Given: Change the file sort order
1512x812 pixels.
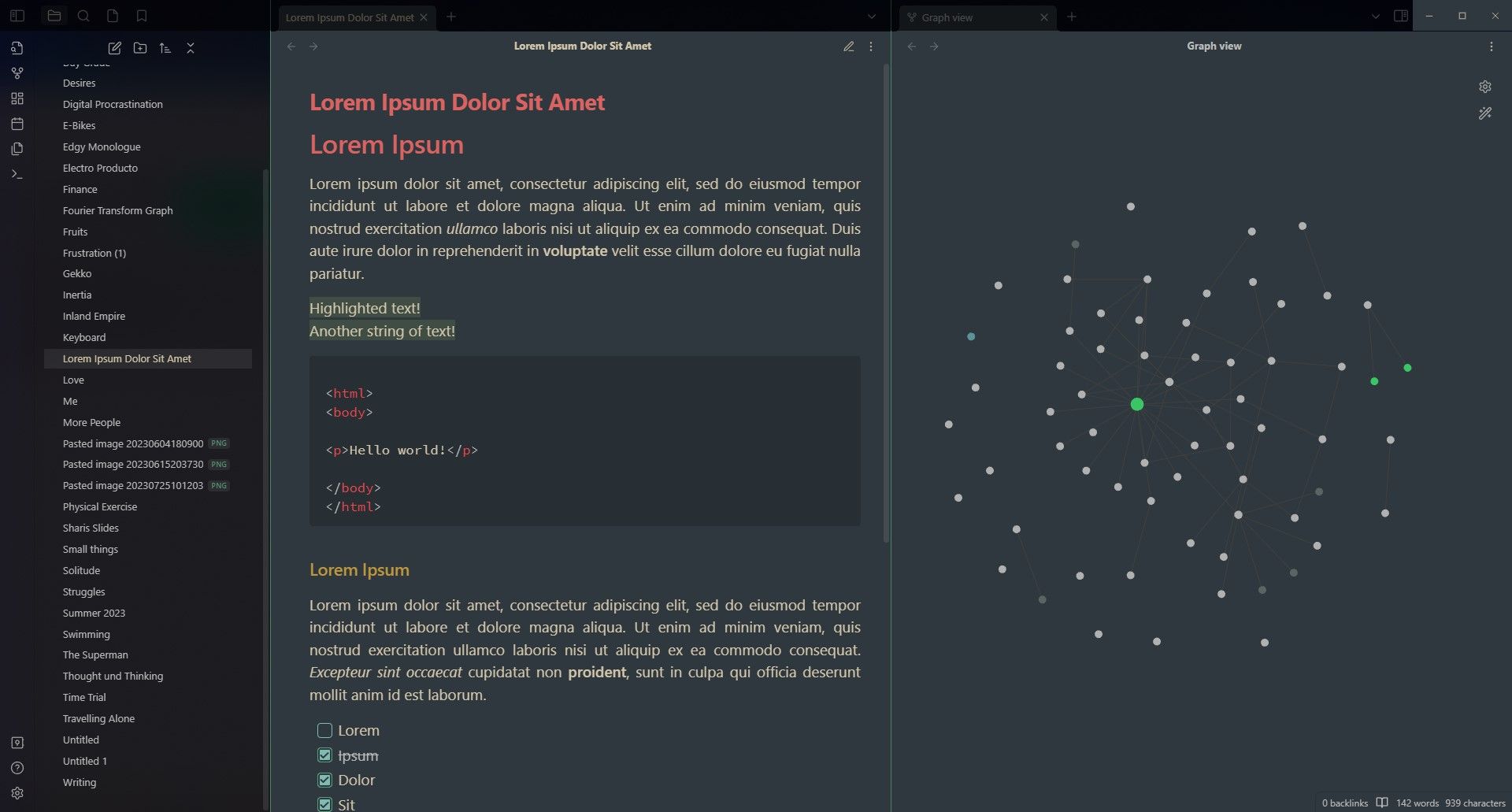Looking at the screenshot, I should 165,48.
